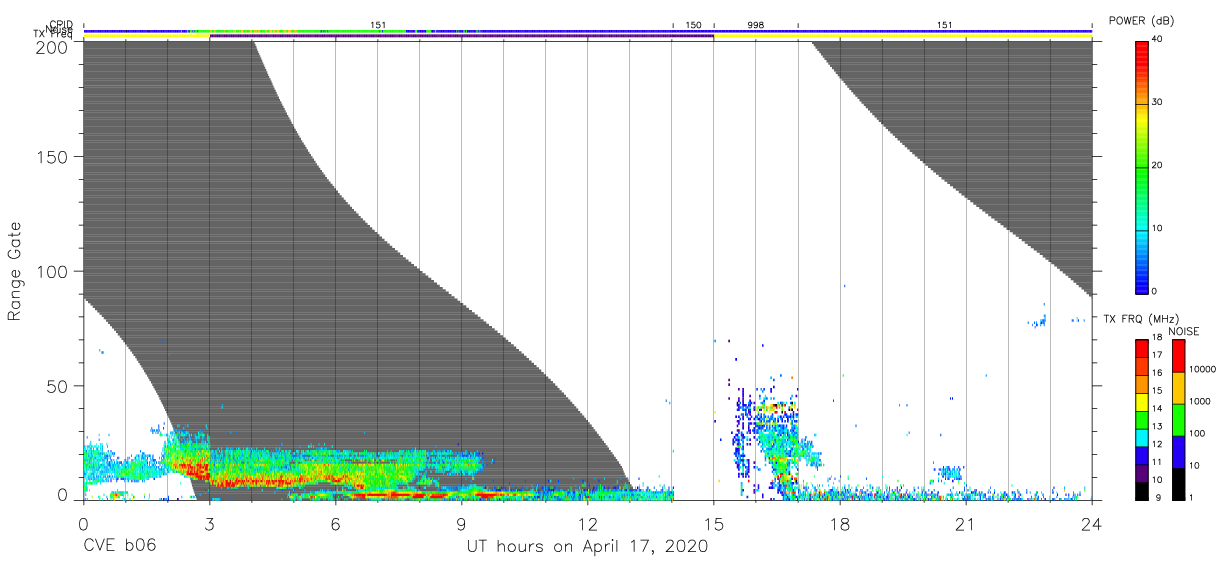The height and width of the screenshot is (567, 1228).
Task: Select the purple 10–11 MHz TX FRQ swatch
Action: (x=1142, y=473)
